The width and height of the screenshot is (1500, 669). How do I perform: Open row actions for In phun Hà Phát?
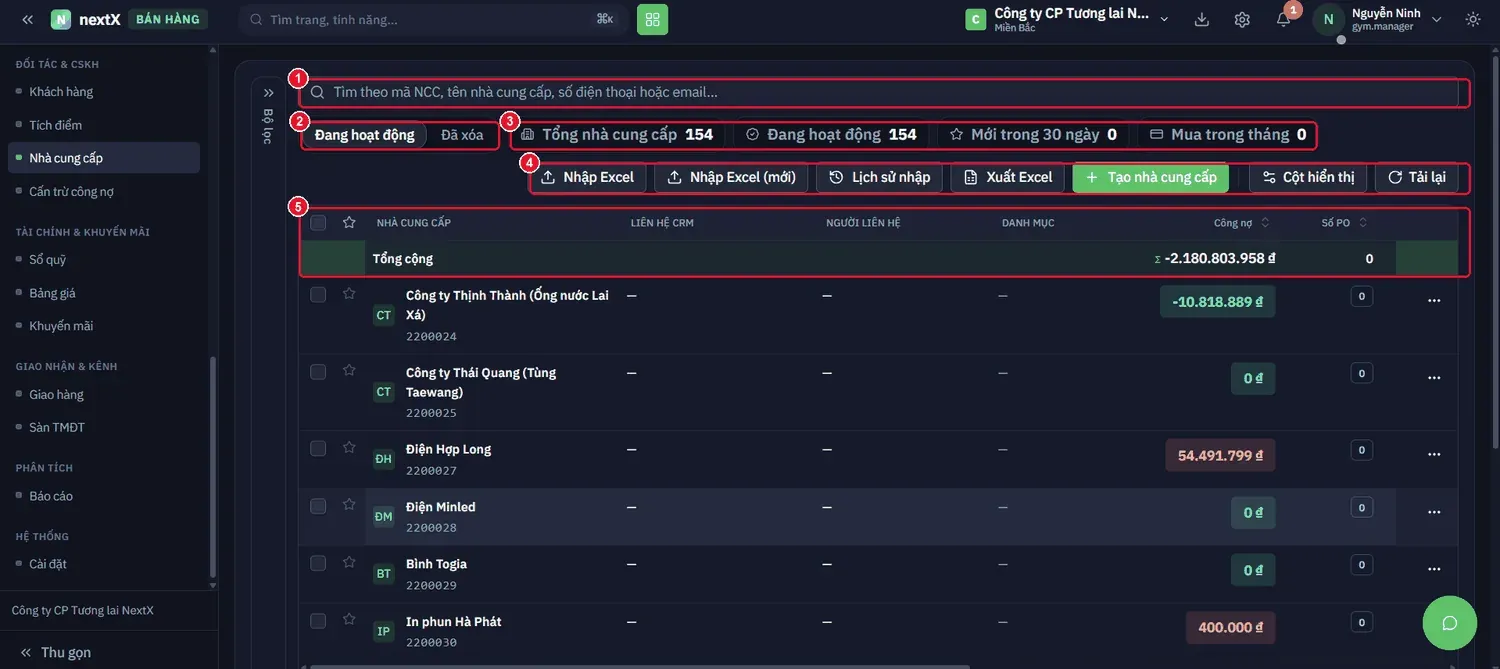click(1434, 627)
